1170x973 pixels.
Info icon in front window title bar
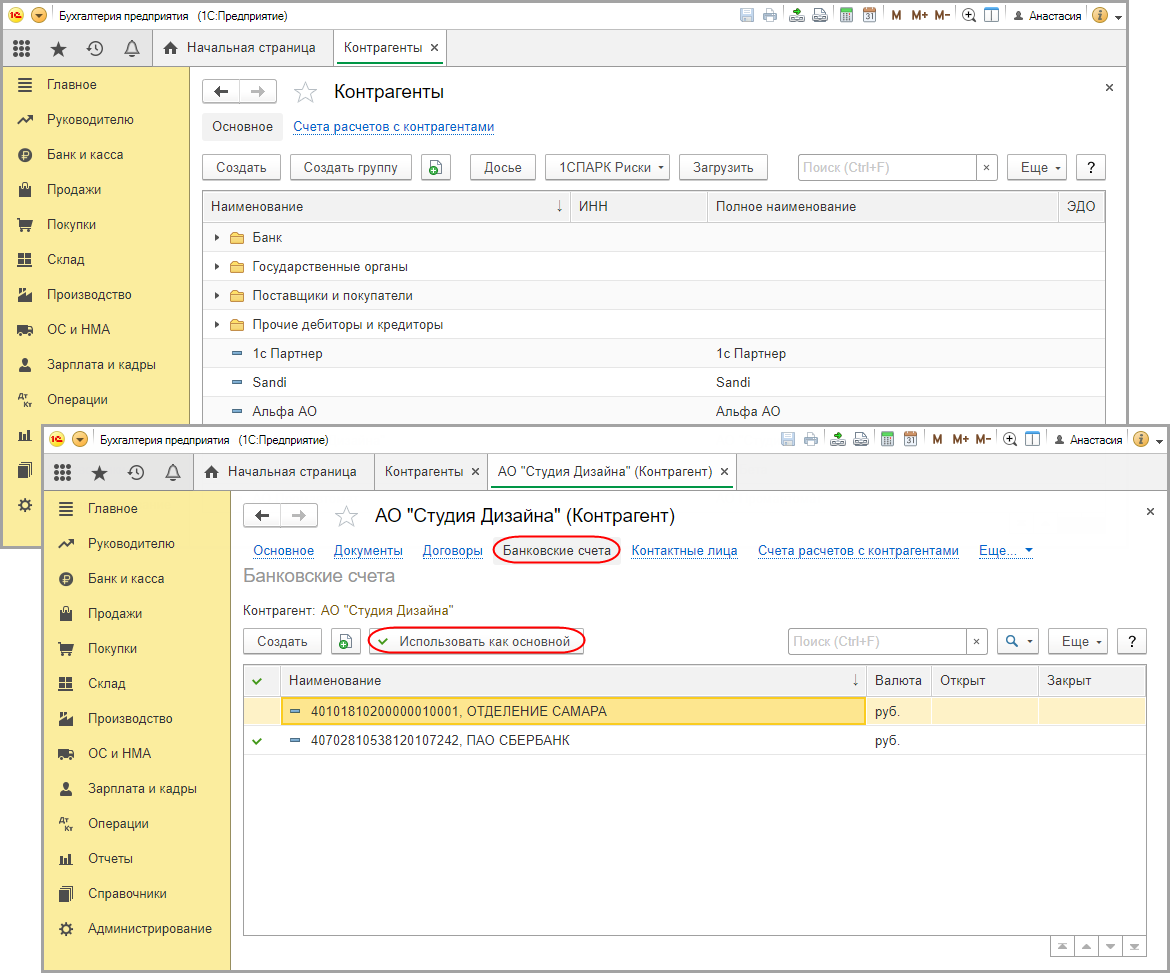click(1141, 439)
